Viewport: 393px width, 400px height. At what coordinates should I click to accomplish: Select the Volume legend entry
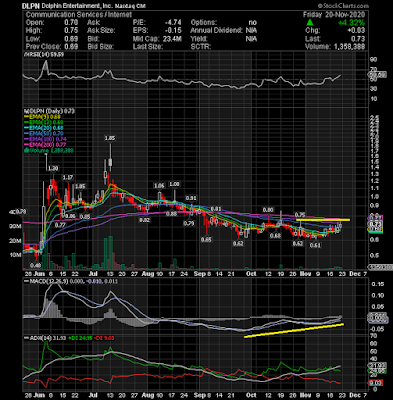tap(48, 150)
